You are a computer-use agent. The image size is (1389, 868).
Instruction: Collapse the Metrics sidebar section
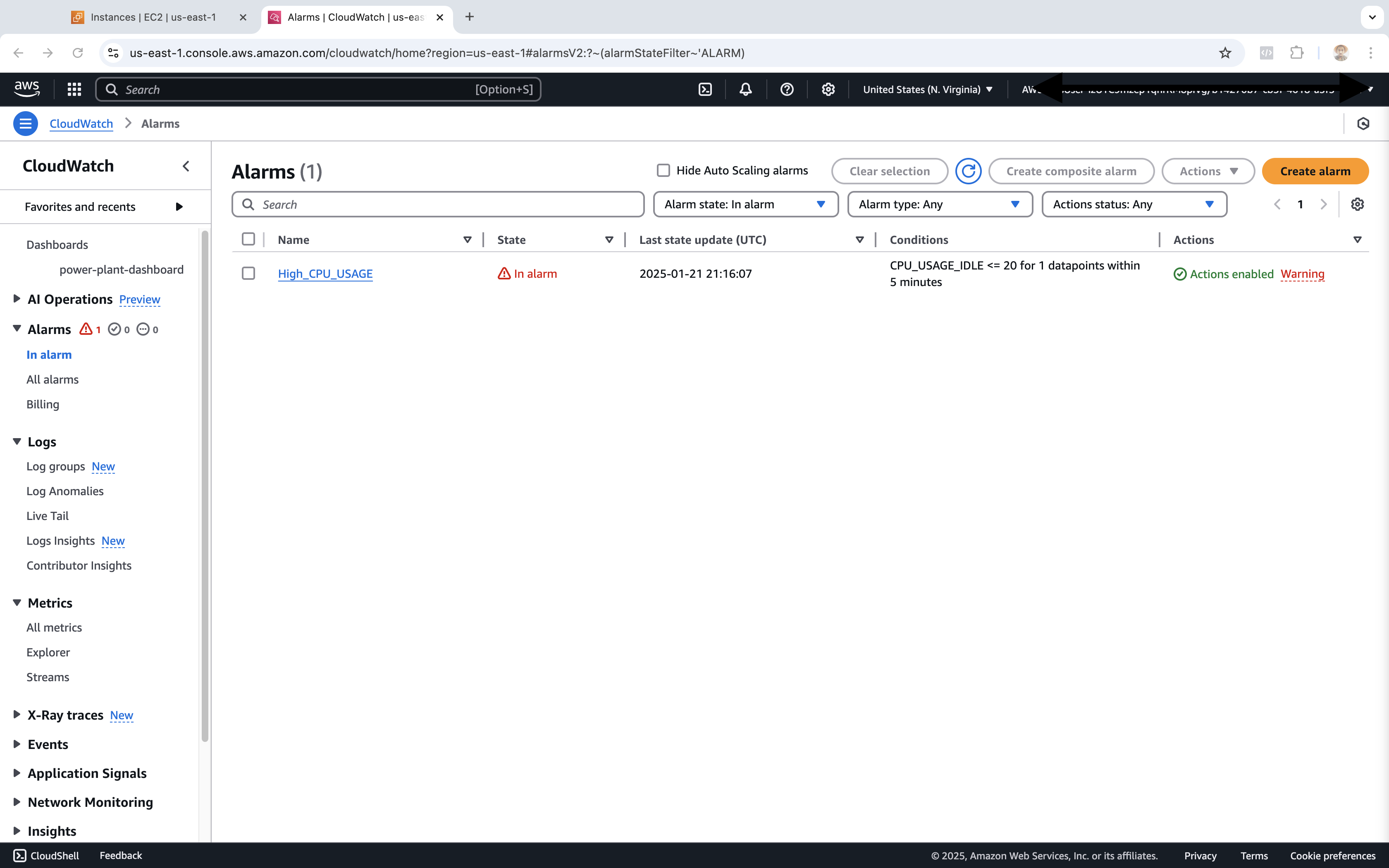[x=17, y=602]
